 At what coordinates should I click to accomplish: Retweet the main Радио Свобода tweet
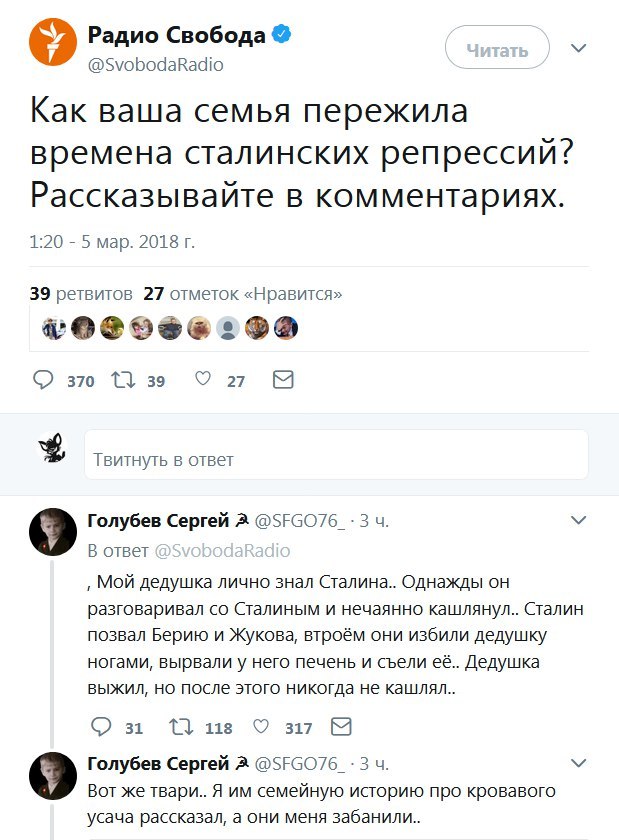point(123,380)
